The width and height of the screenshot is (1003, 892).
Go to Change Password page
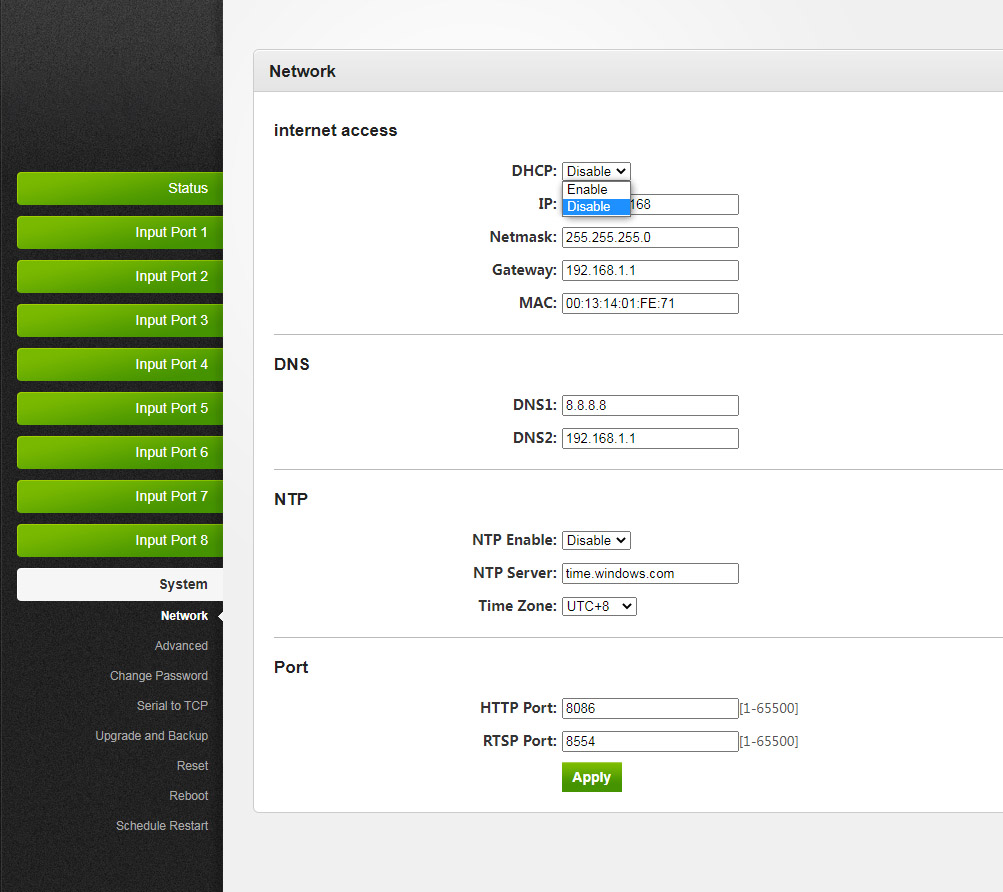point(159,676)
